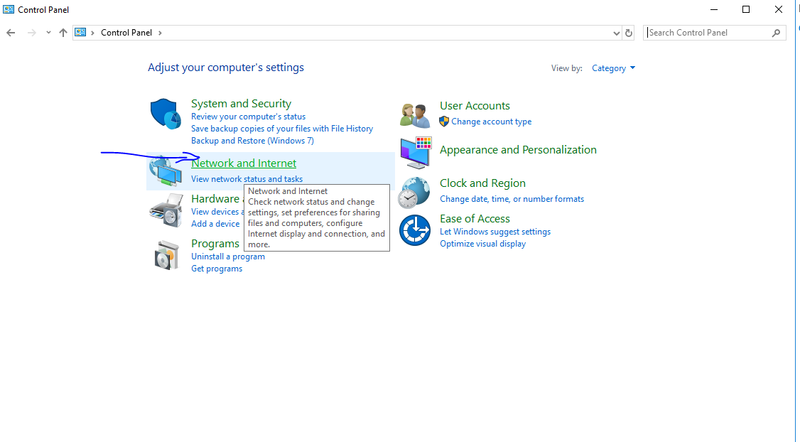Expand the chevron before Control Panel breadcrumb
800x442 pixels.
tap(92, 33)
